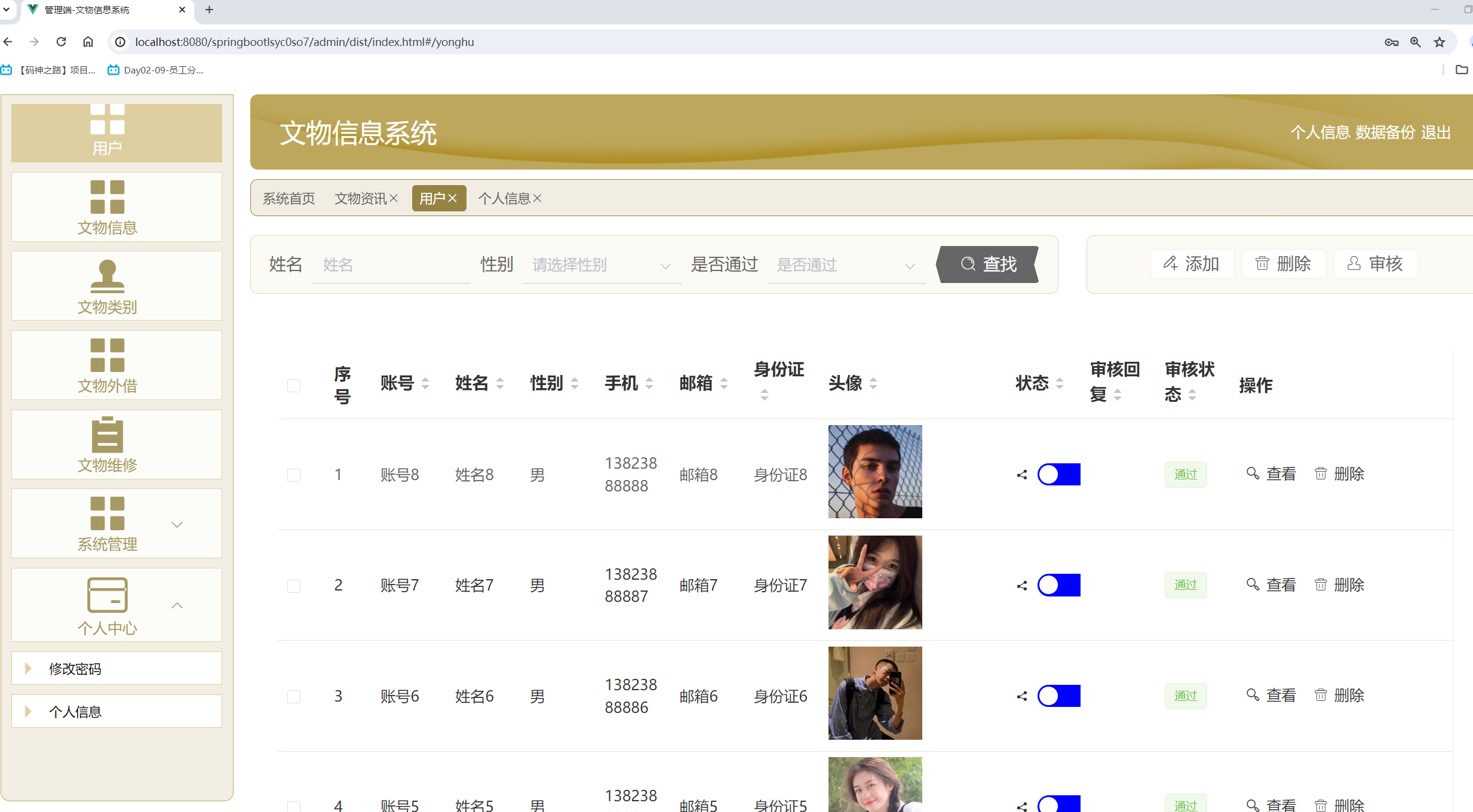Open the 是否通过 dropdown
Screen dimensions: 1473x812
(x=846, y=264)
